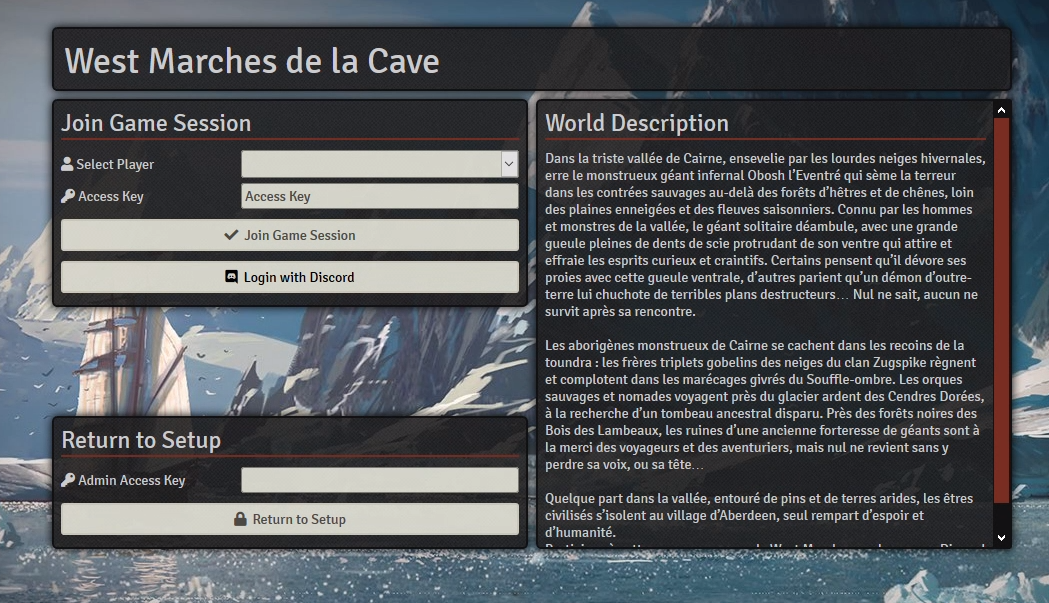
Task: Click the key icon beside Admin Access Key
Action: pos(67,480)
